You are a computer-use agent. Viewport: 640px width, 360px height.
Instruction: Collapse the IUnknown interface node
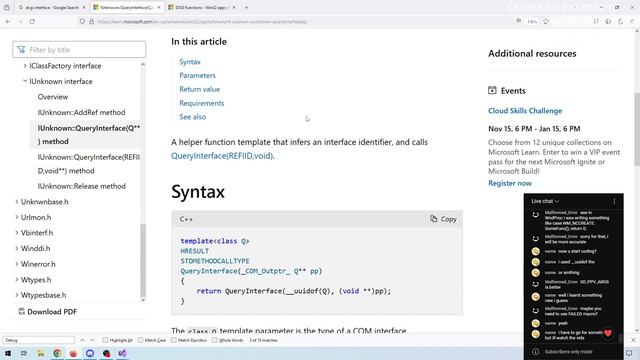(x=25, y=81)
